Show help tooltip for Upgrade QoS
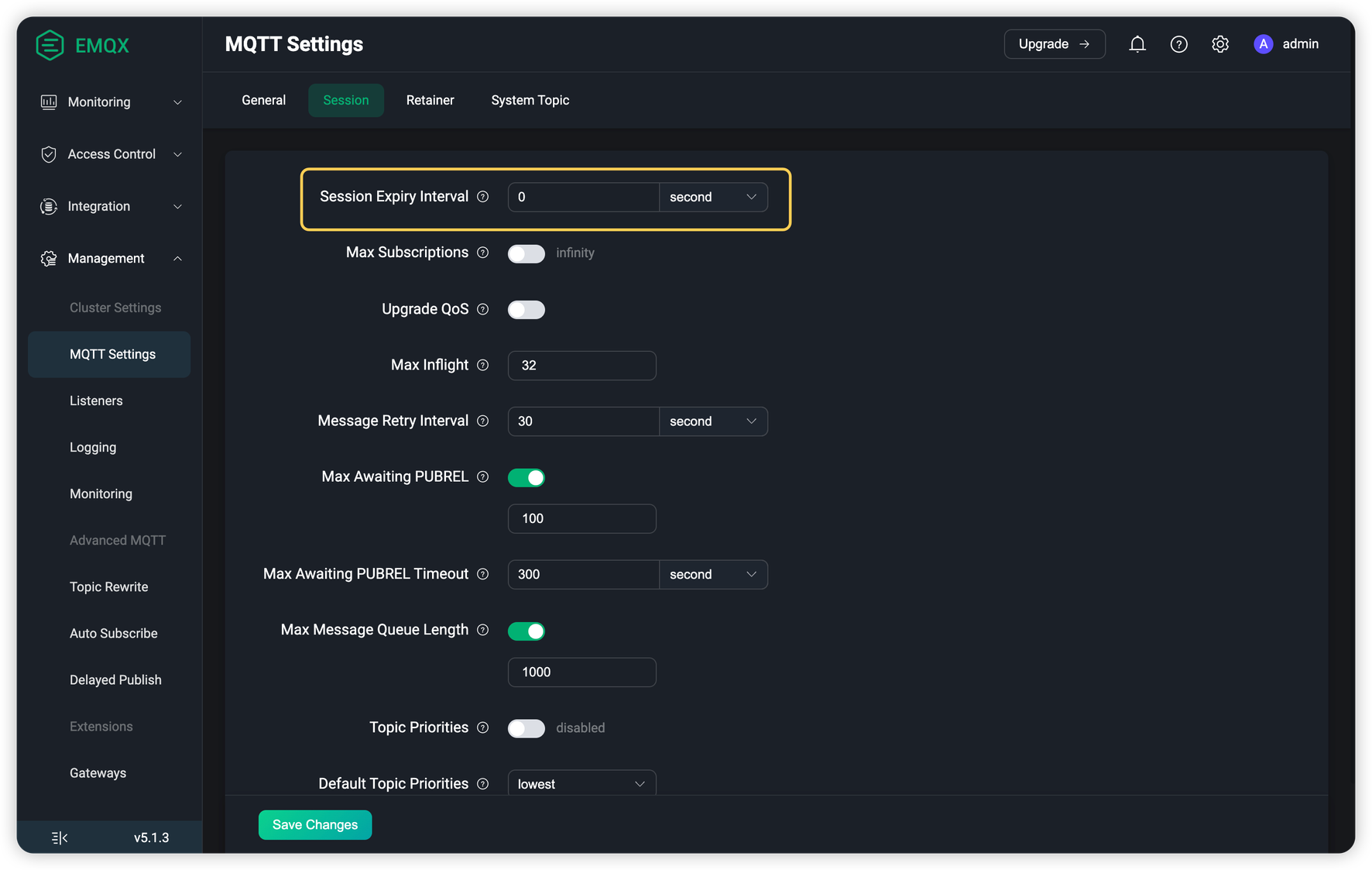The image size is (1372, 870). pos(482,309)
